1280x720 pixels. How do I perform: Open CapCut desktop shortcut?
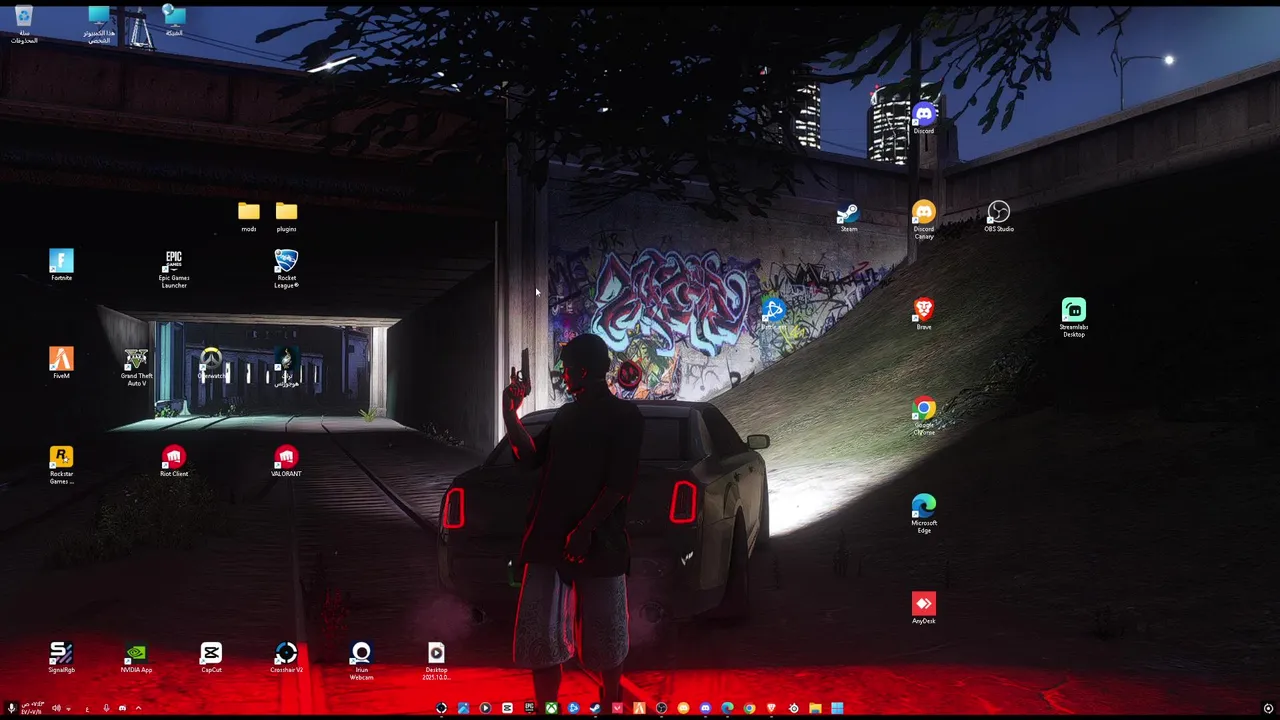click(211, 657)
